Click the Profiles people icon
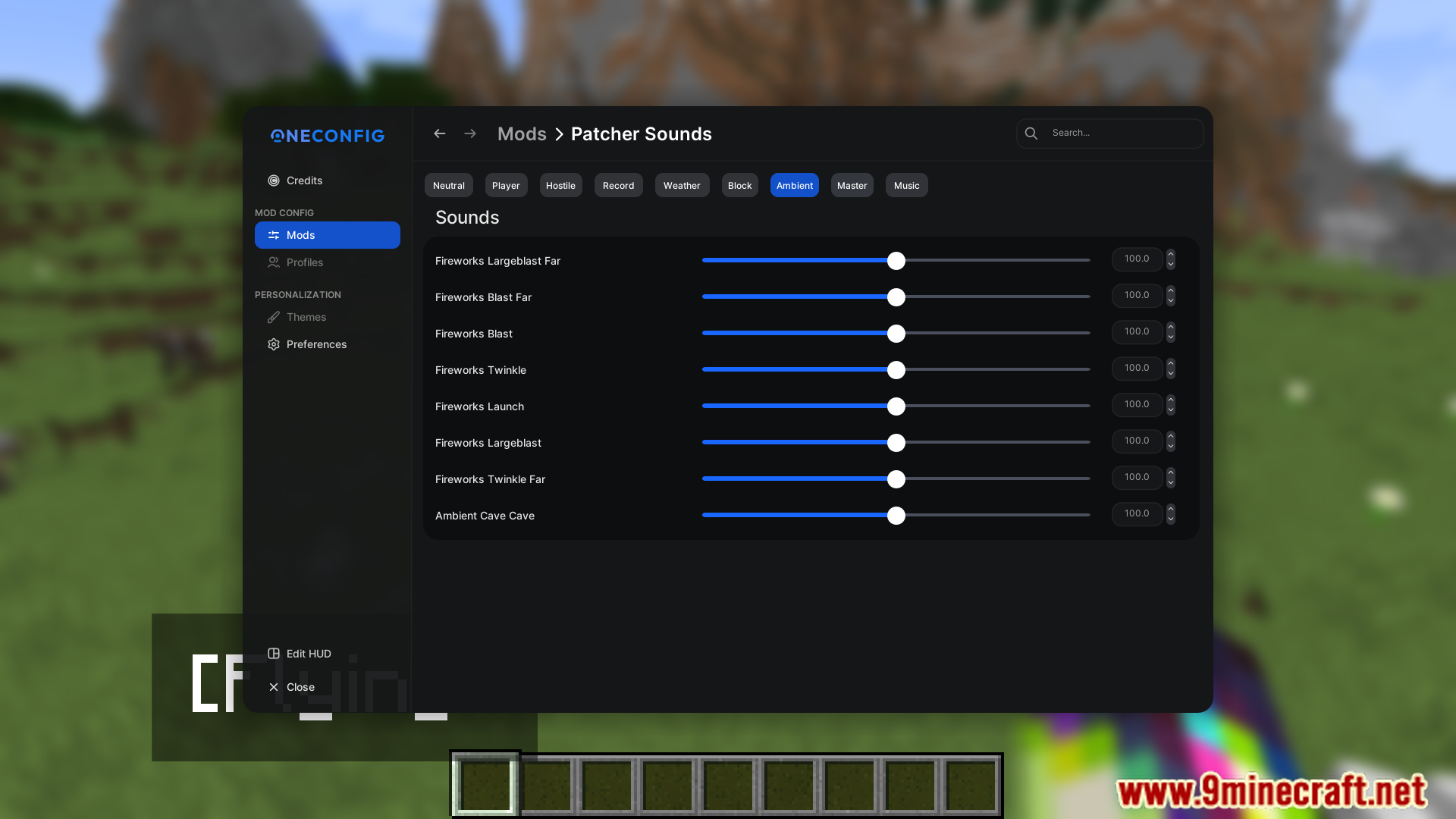This screenshot has height=819, width=1456. pos(274,262)
